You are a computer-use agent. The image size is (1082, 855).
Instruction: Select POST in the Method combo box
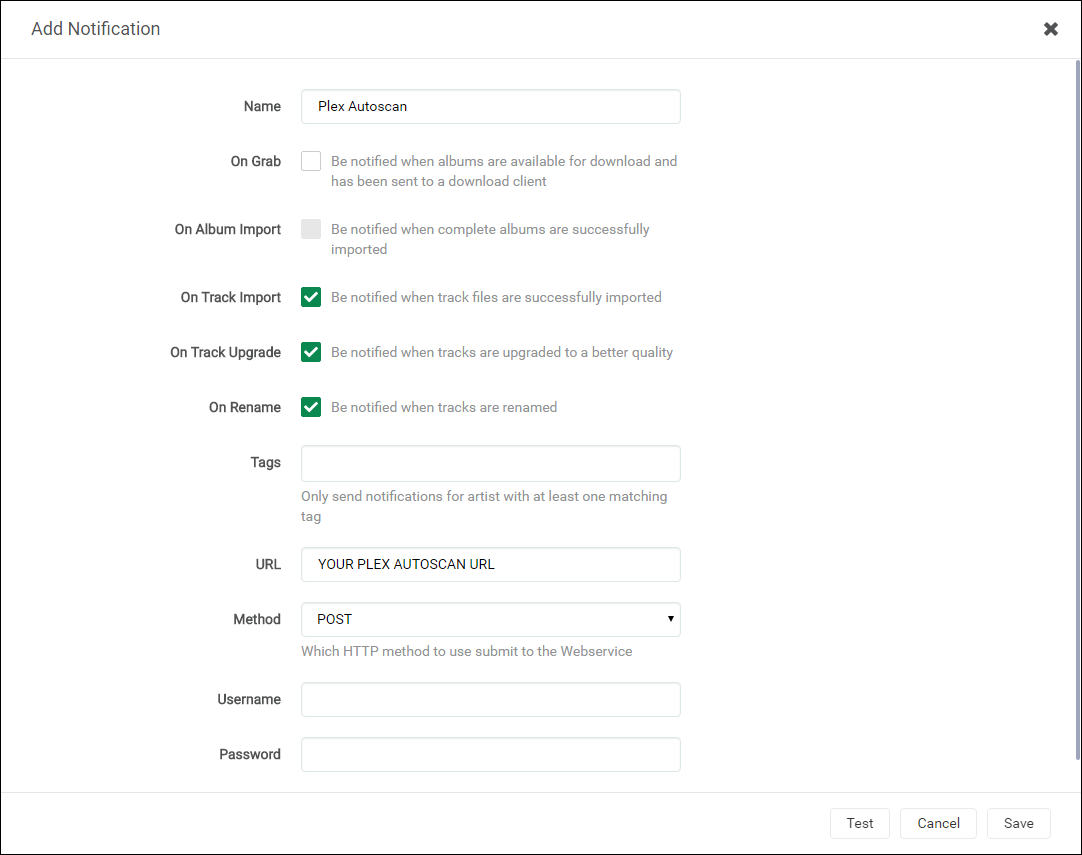(490, 619)
